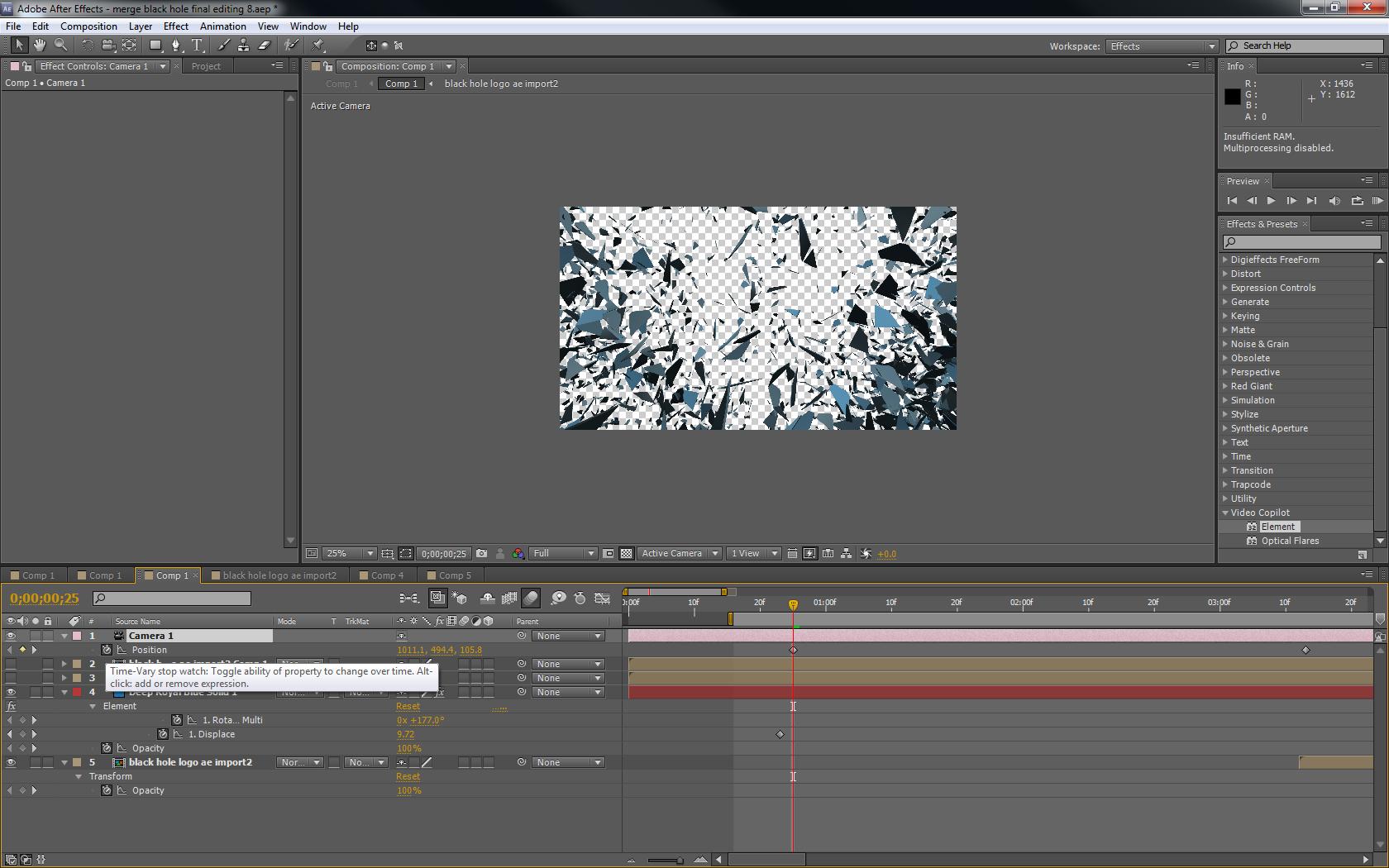The image size is (1389, 868).
Task: Switch to the Project panel tab
Action: 206,66
